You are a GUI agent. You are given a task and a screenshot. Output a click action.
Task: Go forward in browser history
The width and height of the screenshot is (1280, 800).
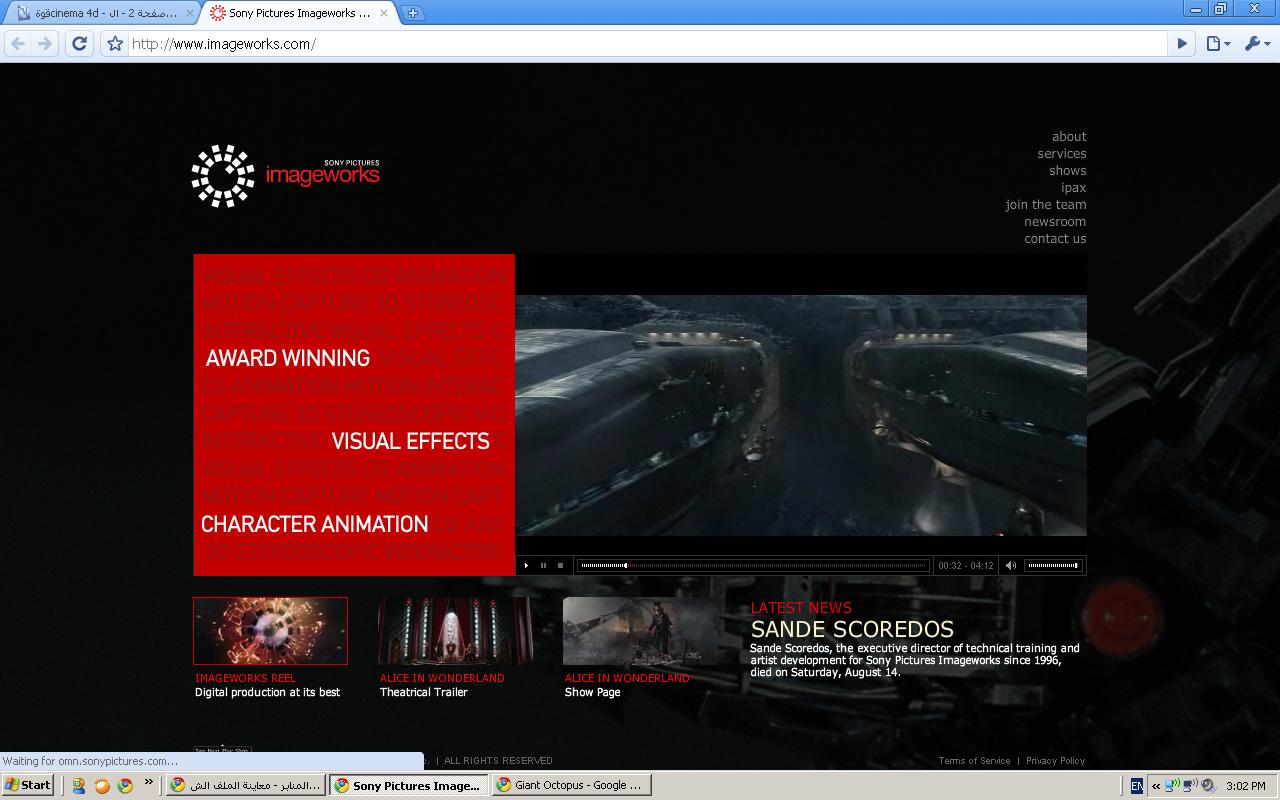click(x=44, y=44)
